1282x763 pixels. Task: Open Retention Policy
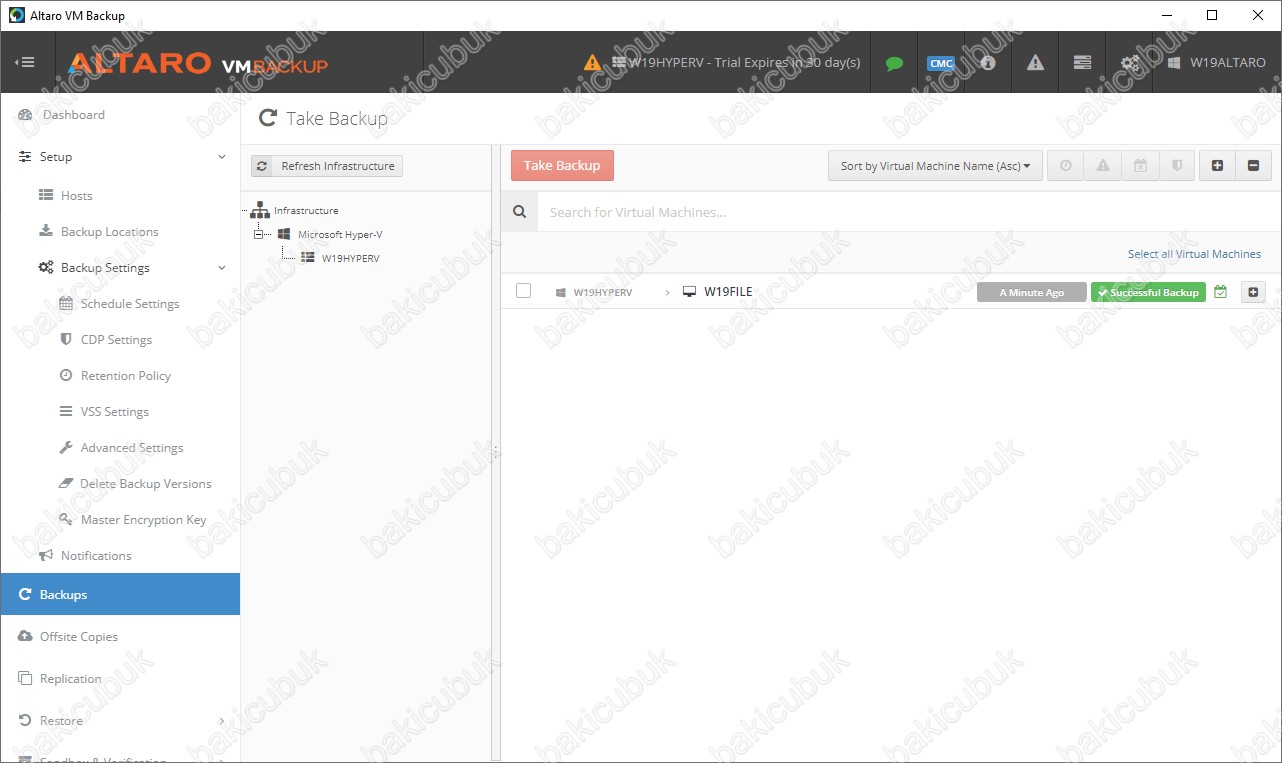(x=126, y=376)
